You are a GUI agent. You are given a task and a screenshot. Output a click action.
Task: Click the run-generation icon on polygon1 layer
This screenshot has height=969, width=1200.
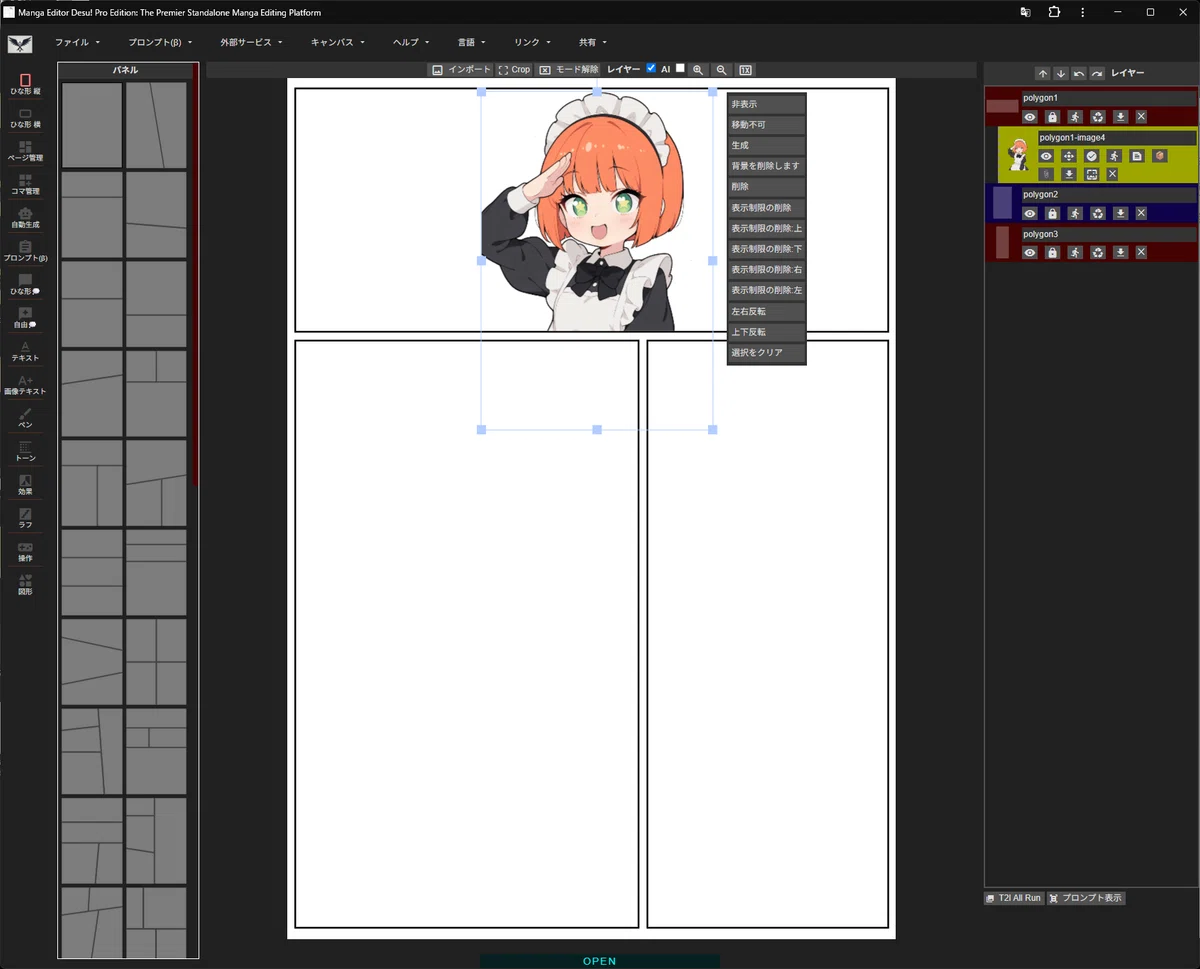click(x=1075, y=117)
